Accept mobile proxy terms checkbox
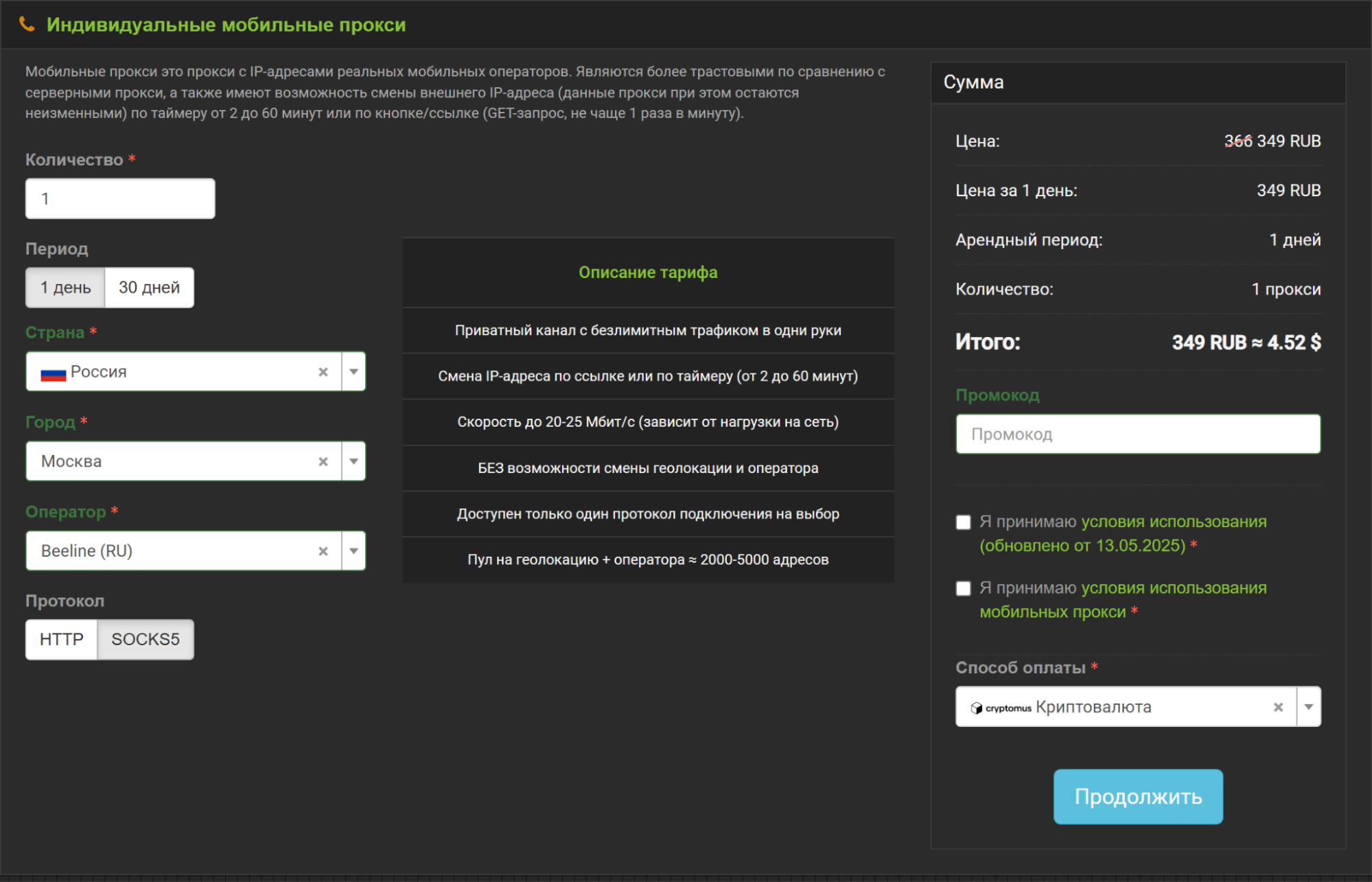Screen dimensions: 1372x882 [964, 588]
